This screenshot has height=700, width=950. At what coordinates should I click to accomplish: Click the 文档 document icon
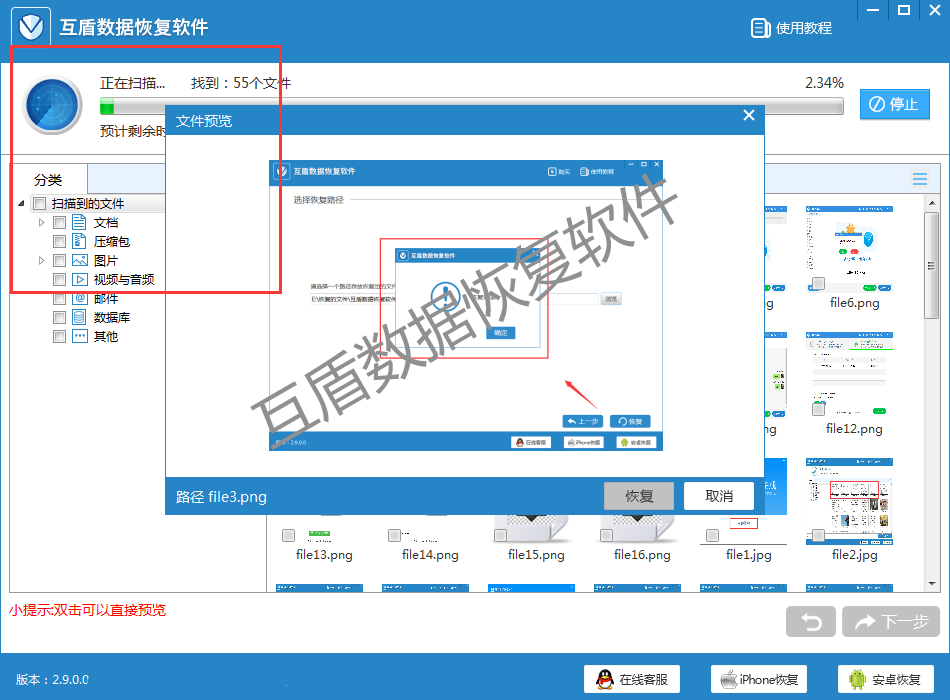(x=79, y=222)
